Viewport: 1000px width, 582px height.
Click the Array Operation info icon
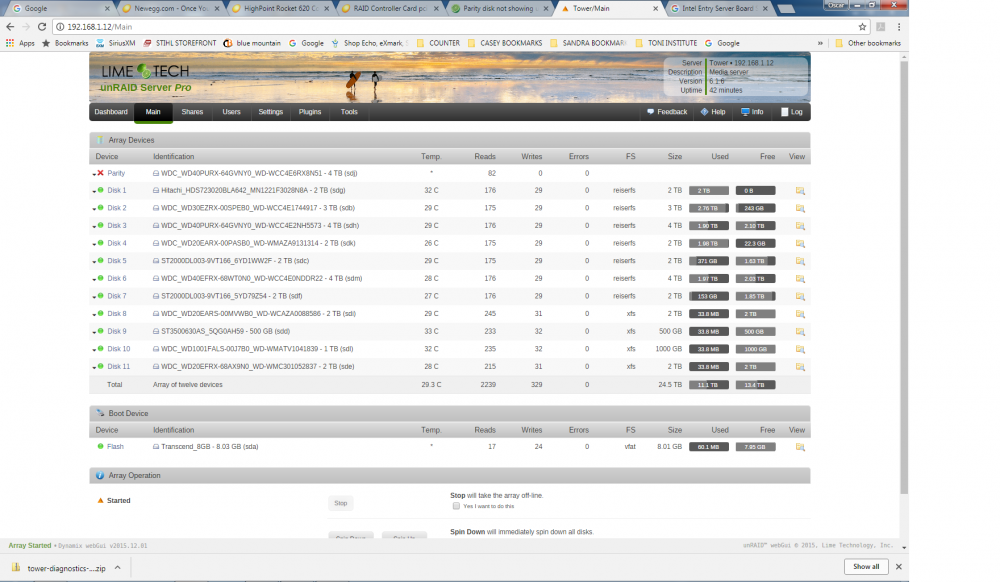99,476
